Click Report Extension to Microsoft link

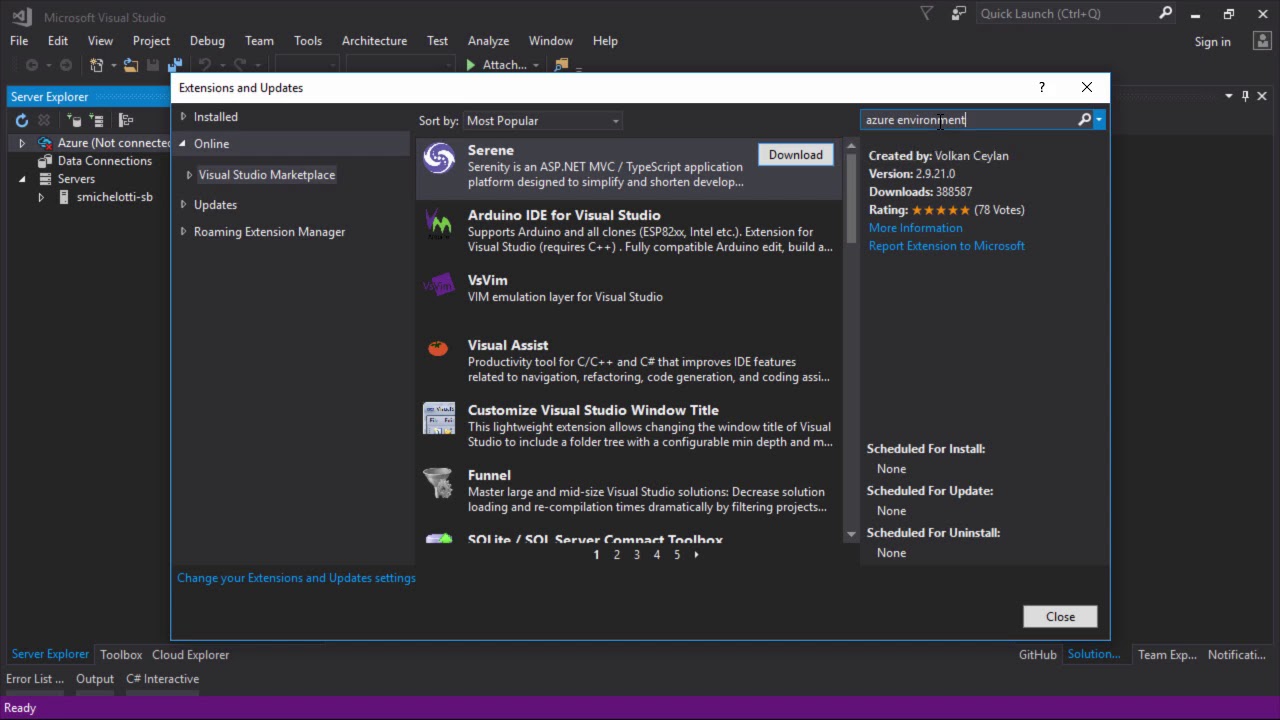946,246
